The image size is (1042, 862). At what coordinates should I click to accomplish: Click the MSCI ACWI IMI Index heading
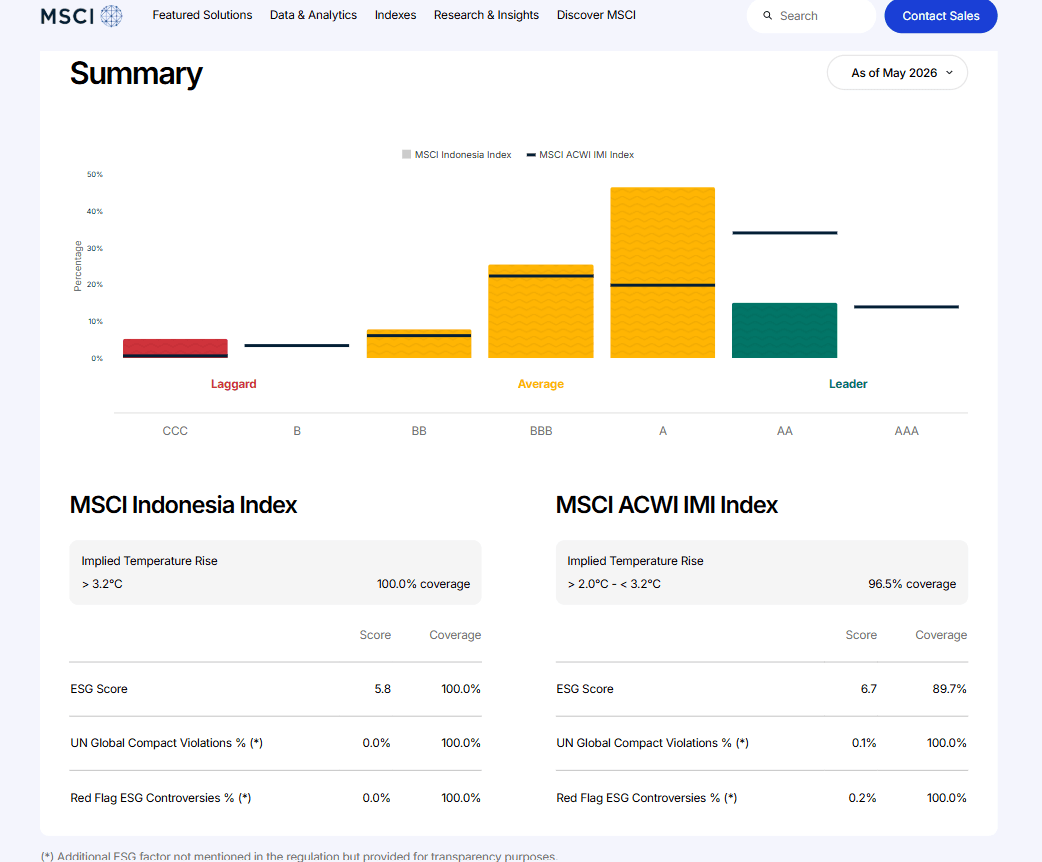pyautogui.click(x=667, y=504)
